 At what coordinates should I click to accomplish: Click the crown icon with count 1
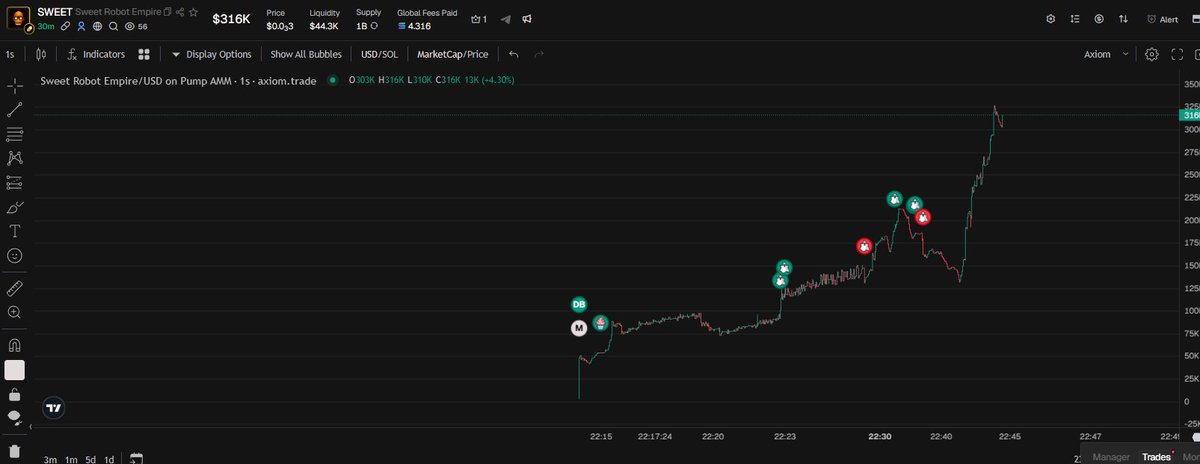(x=478, y=19)
